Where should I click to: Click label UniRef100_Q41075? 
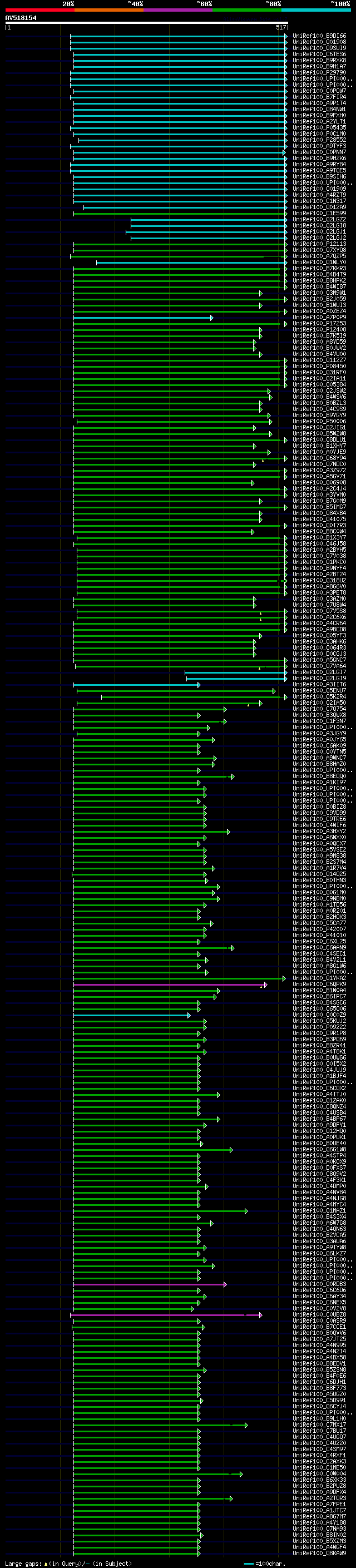[319, 520]
